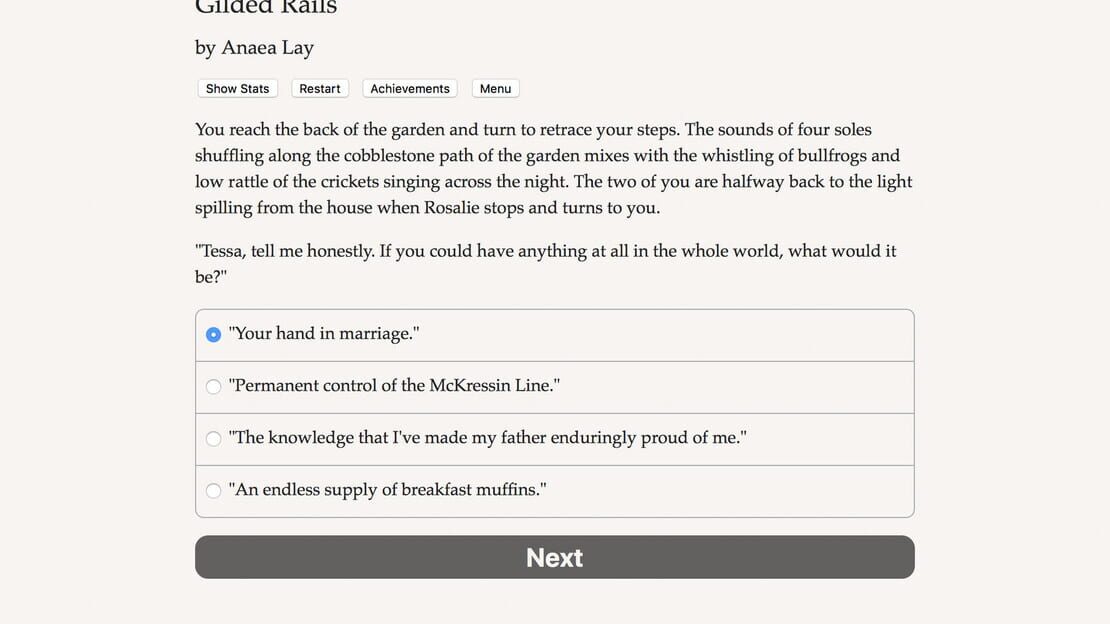This screenshot has height=624, width=1110.
Task: Click the Restart button
Action: point(319,89)
